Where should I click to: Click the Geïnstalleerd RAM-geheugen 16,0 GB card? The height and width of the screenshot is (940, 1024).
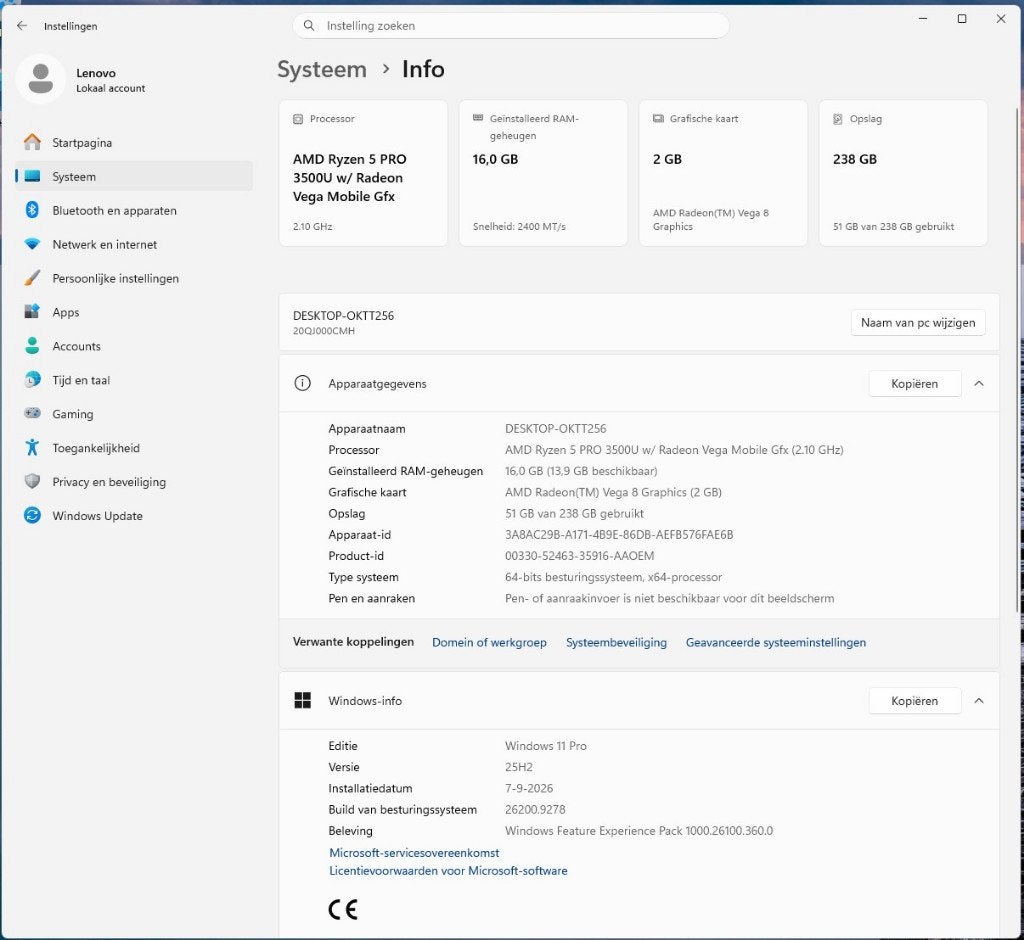[x=543, y=173]
